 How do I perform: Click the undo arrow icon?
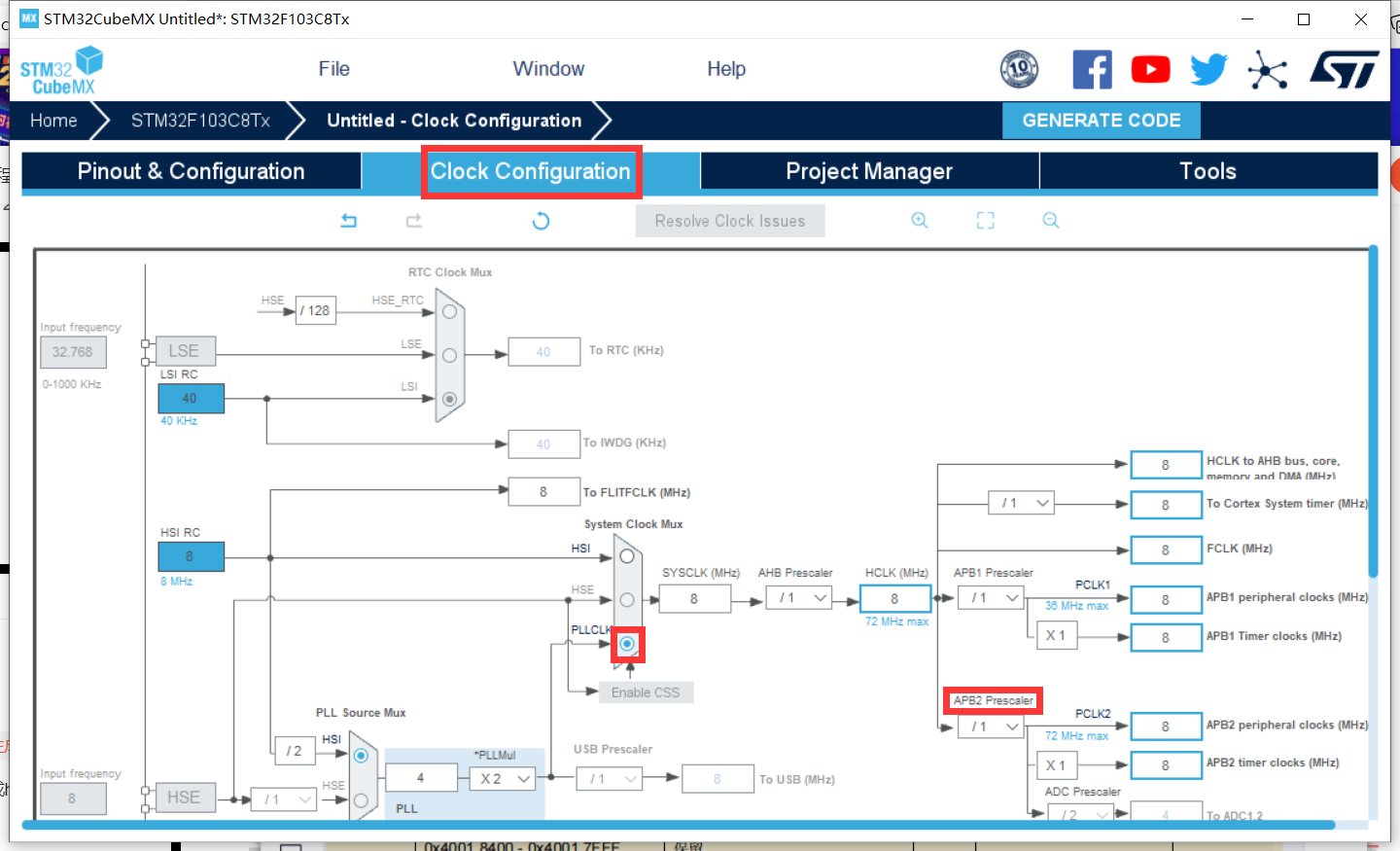pos(349,221)
